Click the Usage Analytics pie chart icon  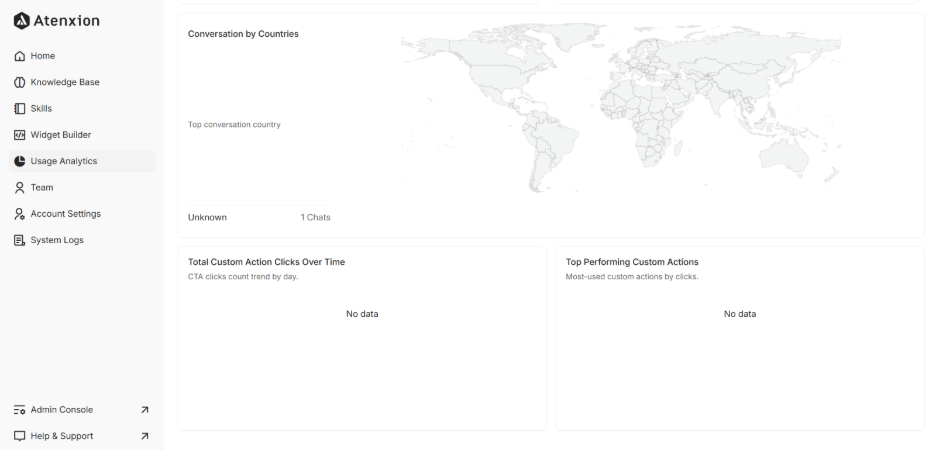point(20,161)
